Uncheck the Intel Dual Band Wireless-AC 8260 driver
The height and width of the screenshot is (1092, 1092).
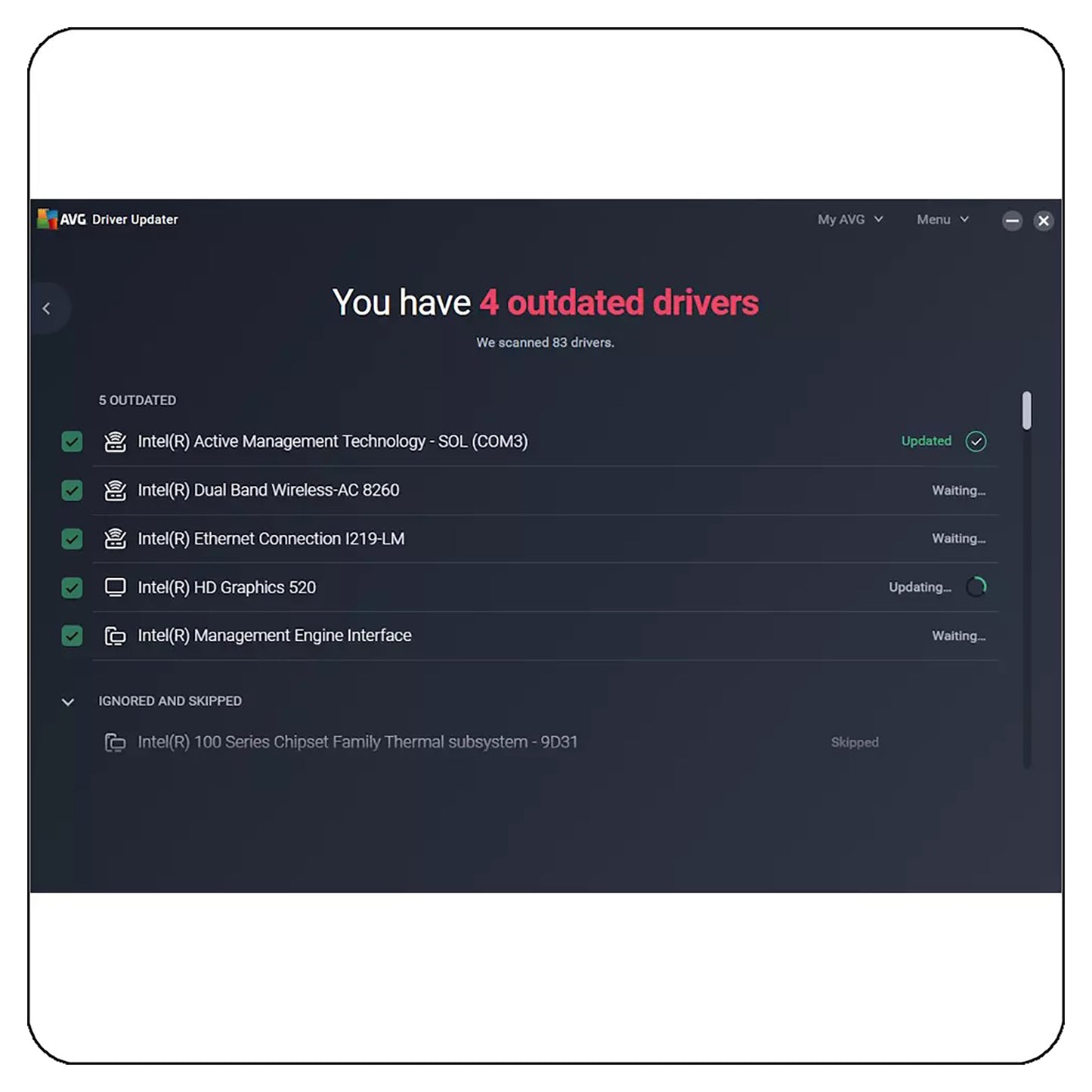click(71, 490)
